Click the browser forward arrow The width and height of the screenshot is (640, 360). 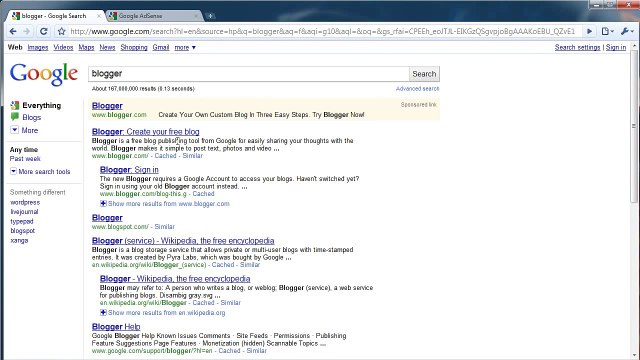coord(27,31)
